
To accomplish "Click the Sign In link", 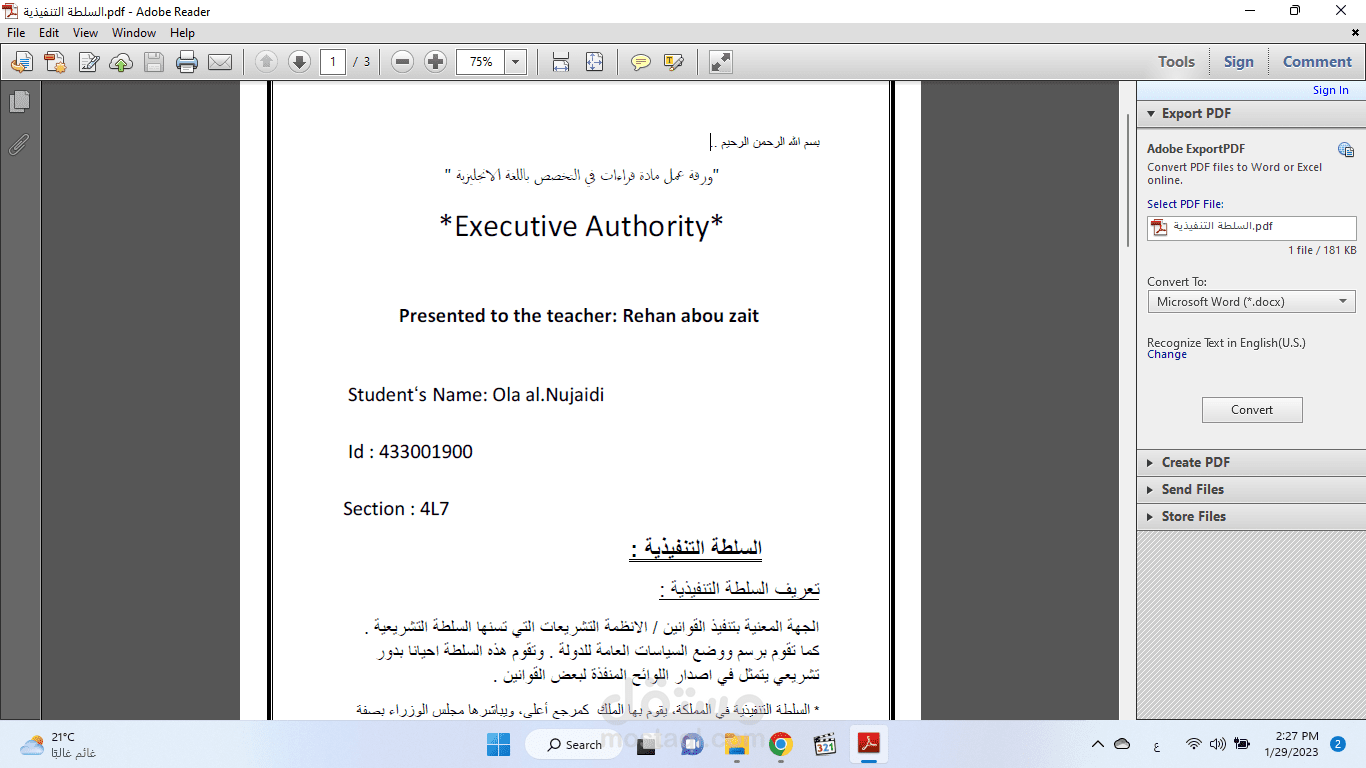I will pos(1330,90).
